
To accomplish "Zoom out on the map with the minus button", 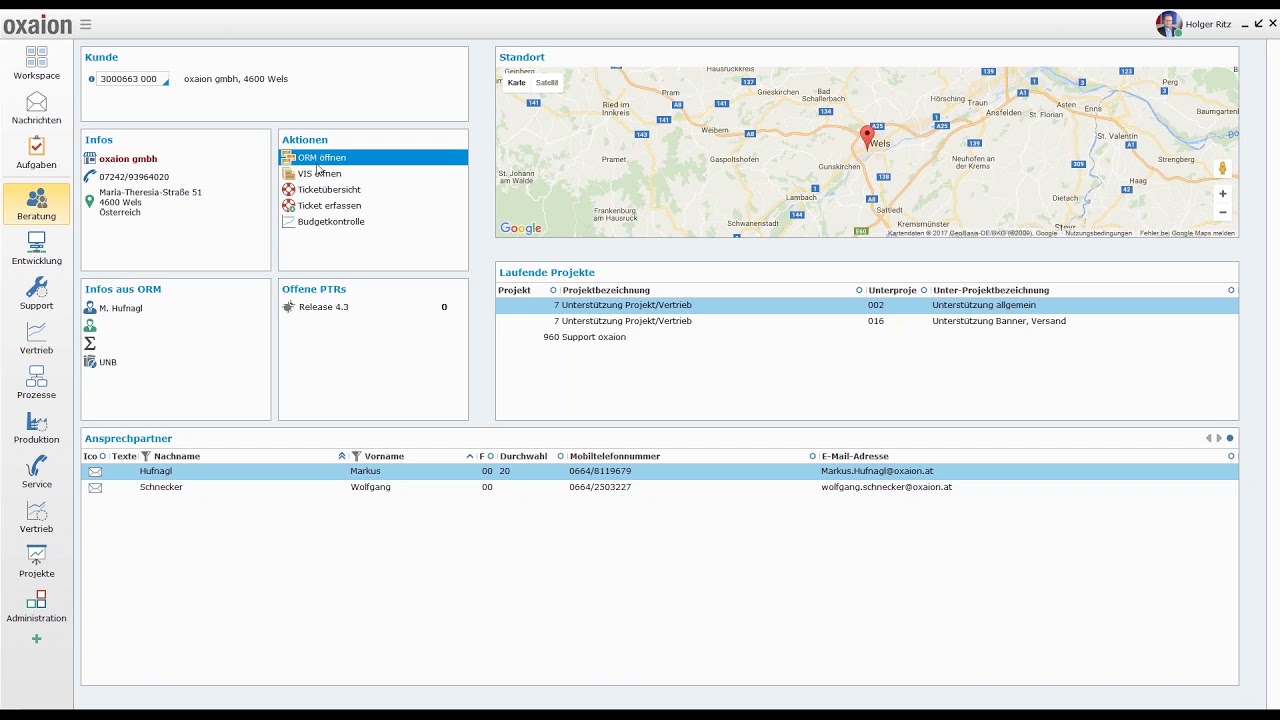I will [1222, 212].
